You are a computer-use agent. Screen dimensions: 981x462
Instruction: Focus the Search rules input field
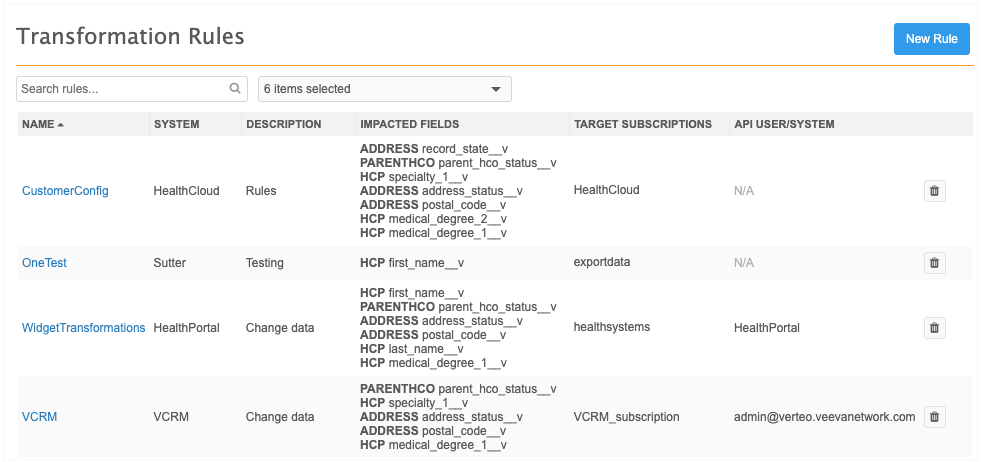click(122, 89)
